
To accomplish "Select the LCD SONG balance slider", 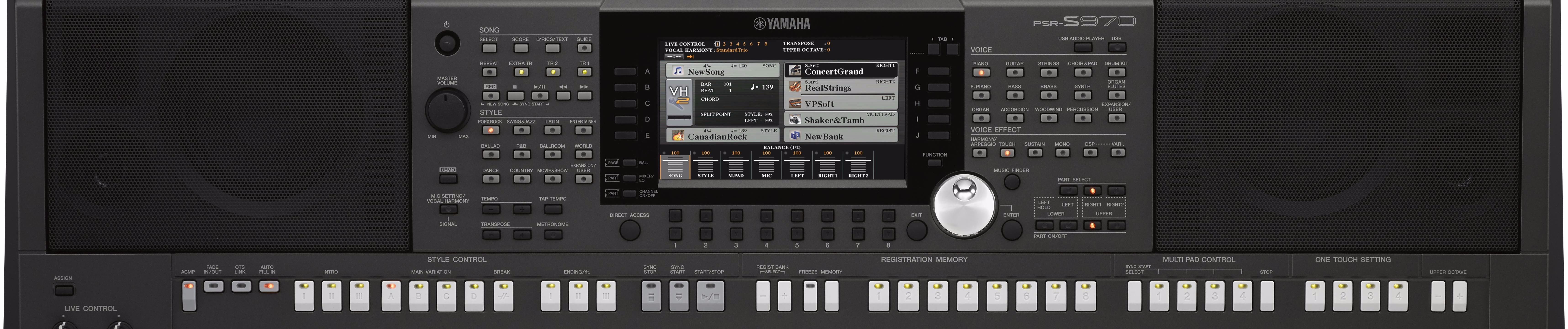I will pyautogui.click(x=675, y=165).
